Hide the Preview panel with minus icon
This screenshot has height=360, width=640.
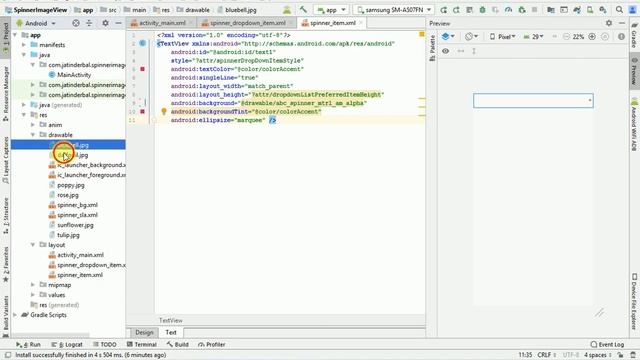pyautogui.click(x=622, y=23)
